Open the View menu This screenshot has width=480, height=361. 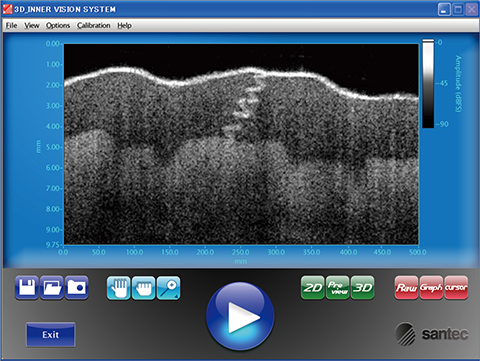[x=32, y=25]
